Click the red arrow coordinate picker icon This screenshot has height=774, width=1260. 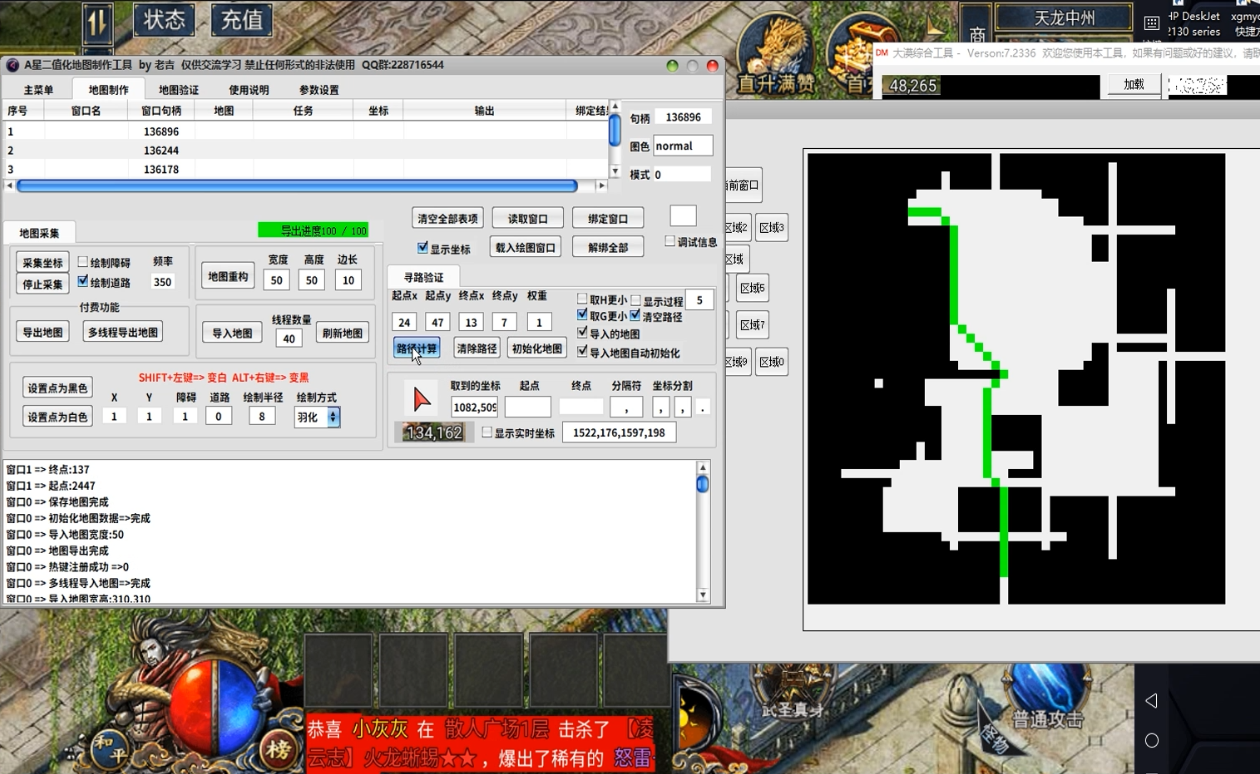click(420, 397)
